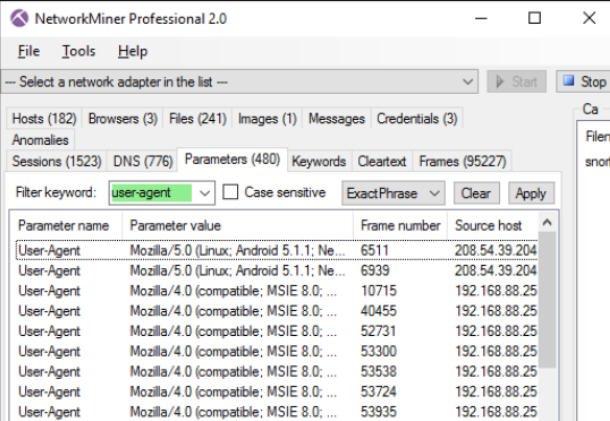Switch to the Cleartext tab

click(x=382, y=161)
